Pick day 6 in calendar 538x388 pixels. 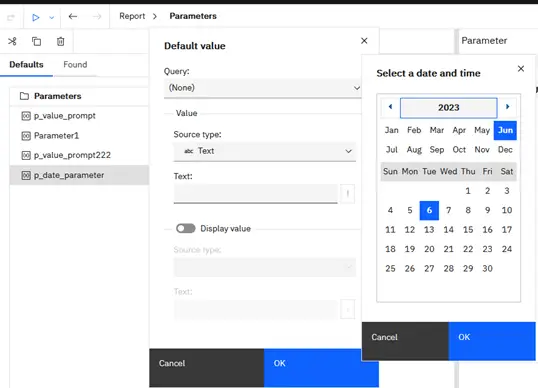[x=429, y=210]
